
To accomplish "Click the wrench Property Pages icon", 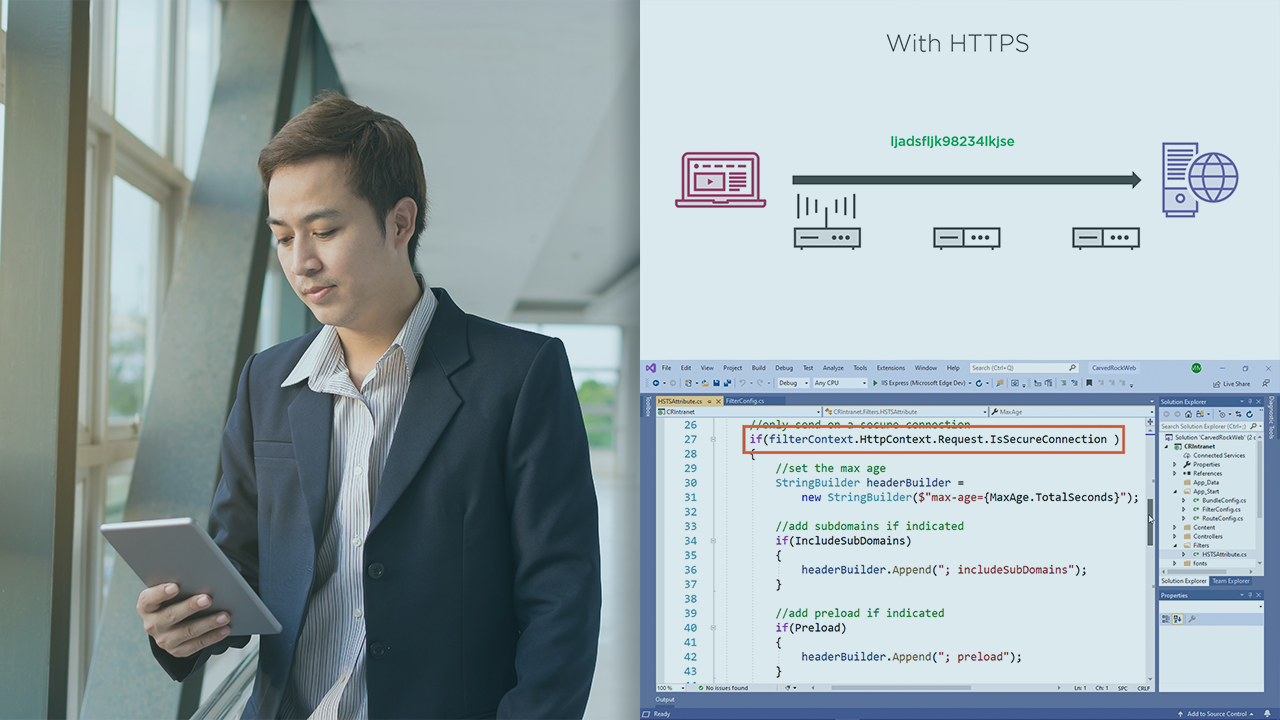I will click(1192, 619).
